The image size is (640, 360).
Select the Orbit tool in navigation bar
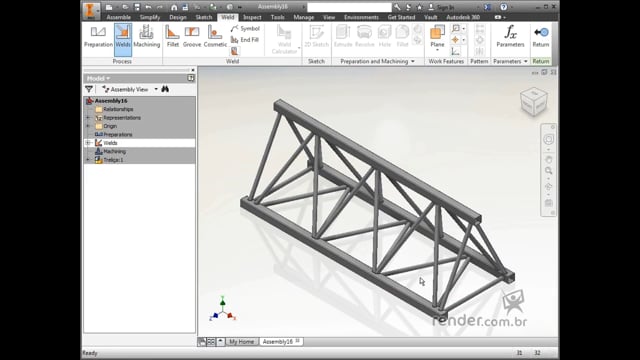pyautogui.click(x=549, y=187)
